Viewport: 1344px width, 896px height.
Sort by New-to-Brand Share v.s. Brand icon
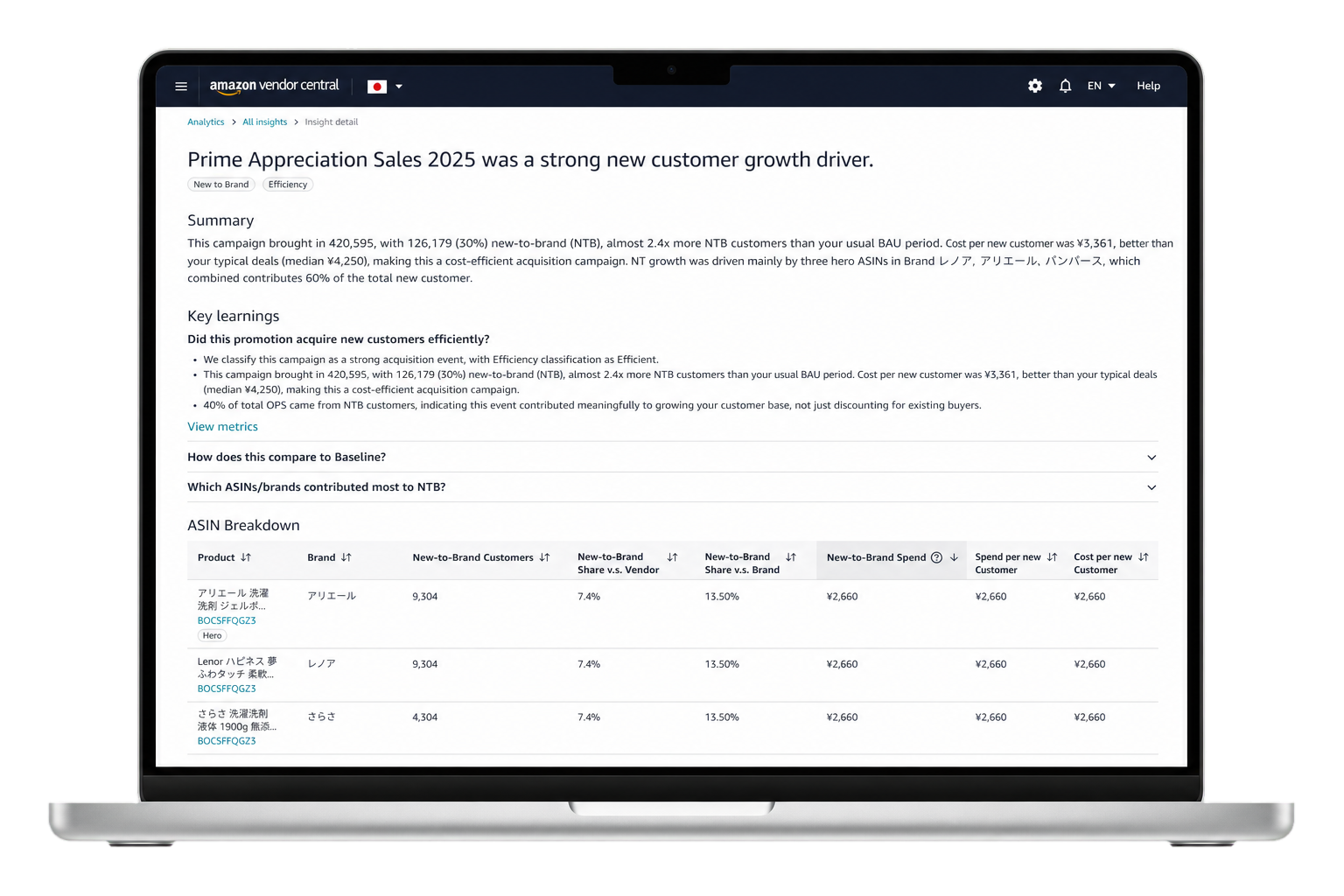coord(791,557)
